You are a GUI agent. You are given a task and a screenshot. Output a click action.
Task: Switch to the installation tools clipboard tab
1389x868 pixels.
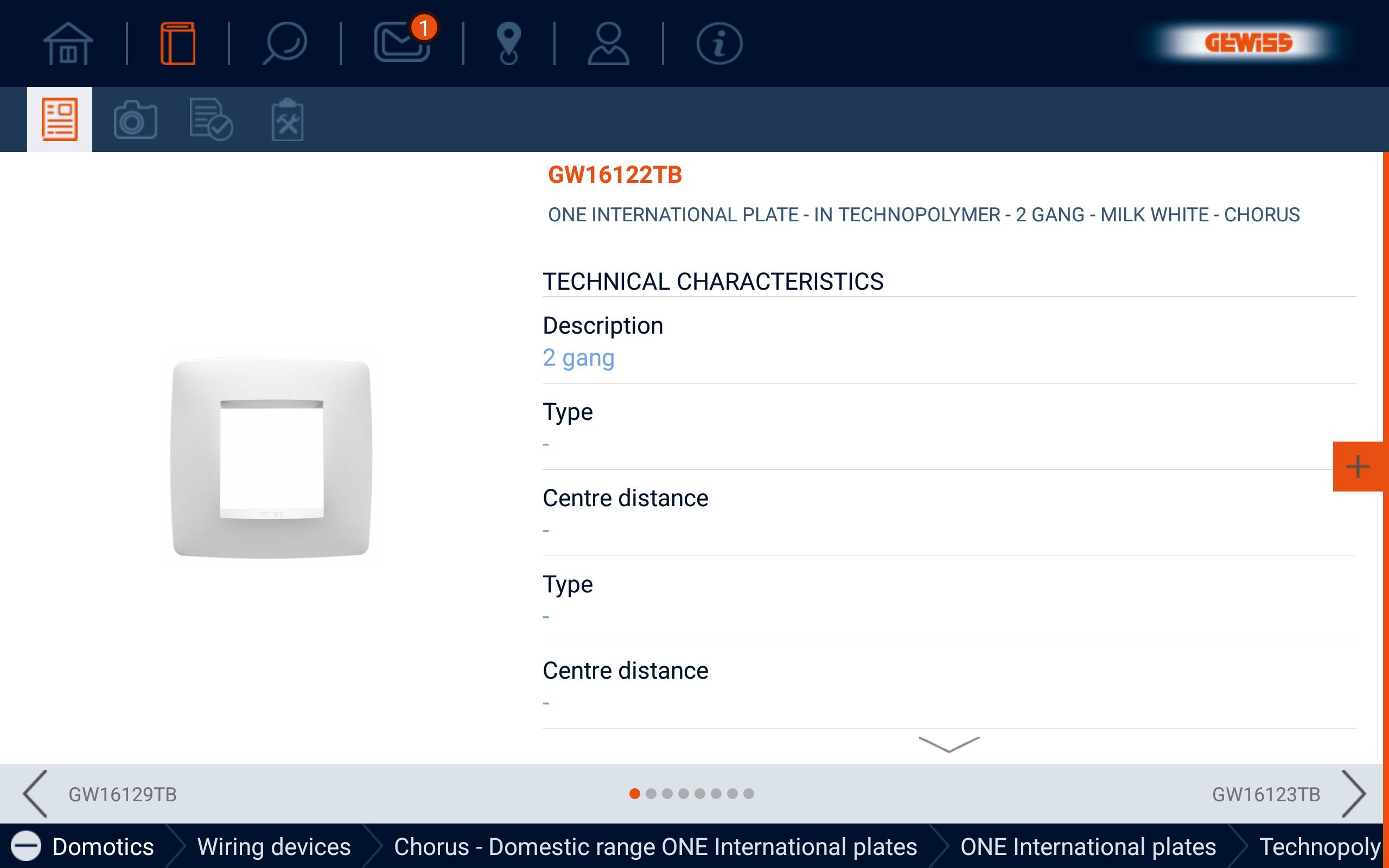287,119
